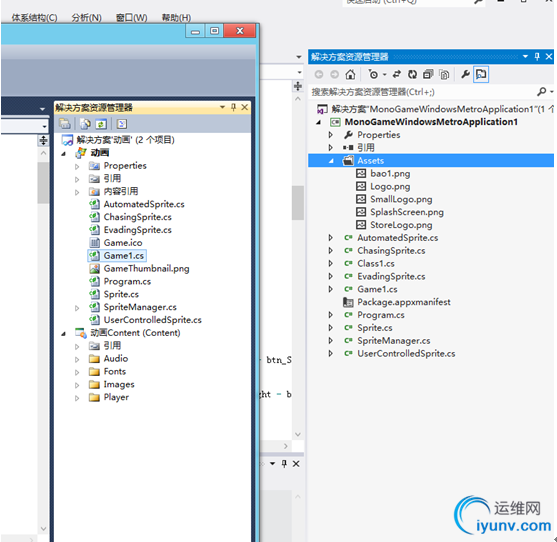Select SplashScreen.png in Assets folder
557x542 pixels.
pos(407,212)
